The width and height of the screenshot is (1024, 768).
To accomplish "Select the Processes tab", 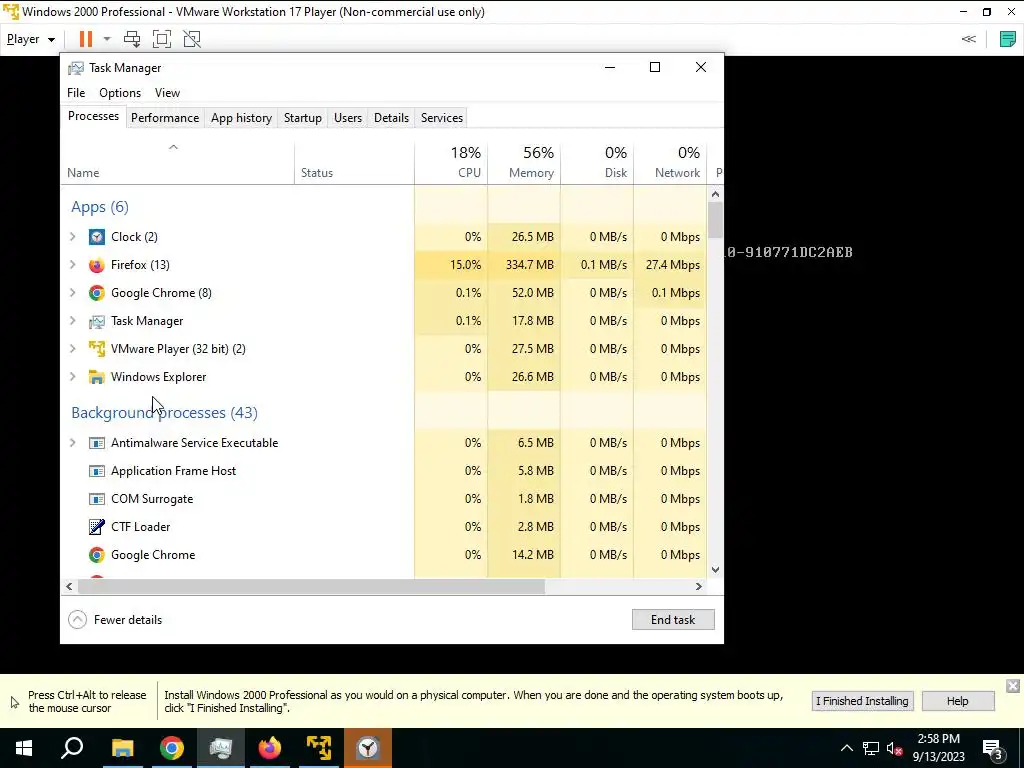I will [x=93, y=116].
